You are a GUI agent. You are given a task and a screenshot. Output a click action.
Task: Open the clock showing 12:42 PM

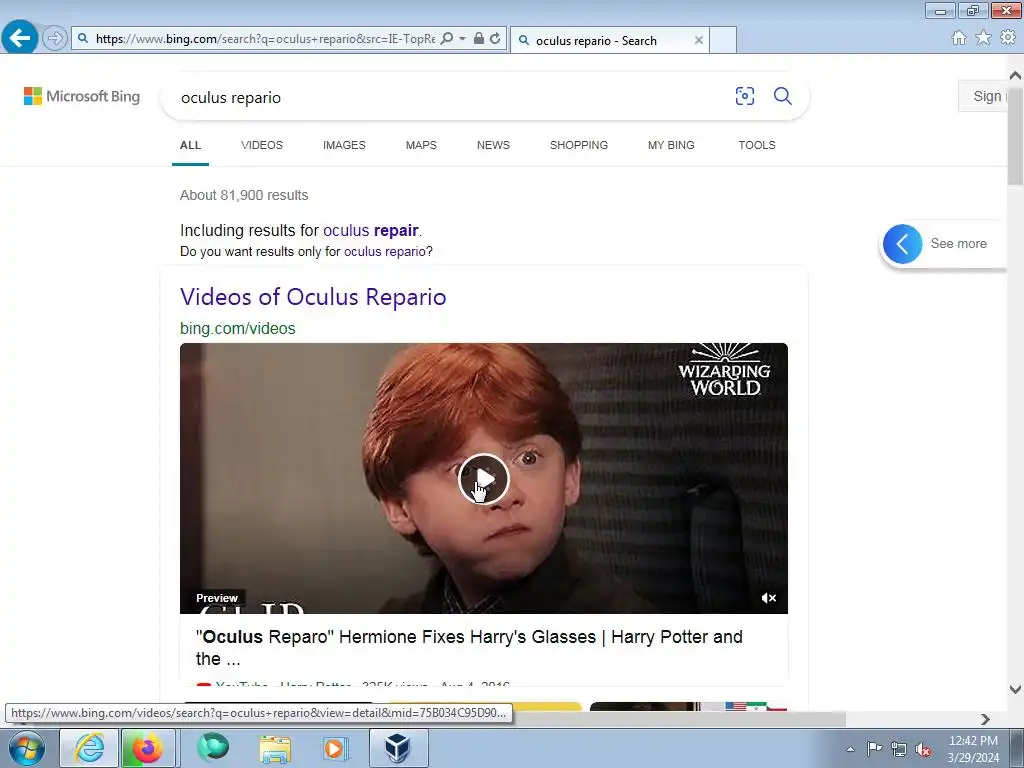tap(973, 749)
